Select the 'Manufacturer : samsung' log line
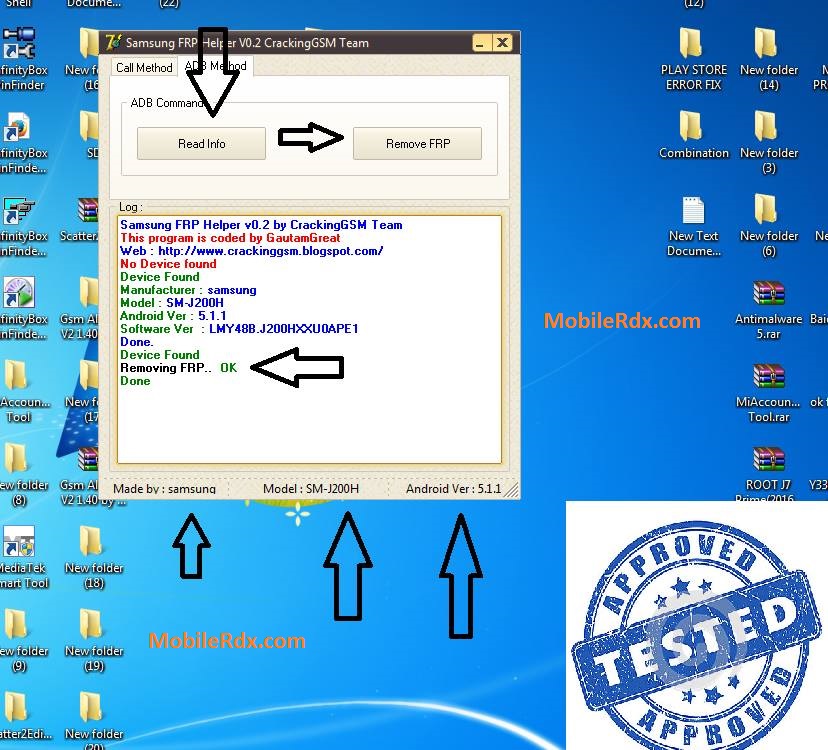Viewport: 828px width, 750px height. pos(188,289)
